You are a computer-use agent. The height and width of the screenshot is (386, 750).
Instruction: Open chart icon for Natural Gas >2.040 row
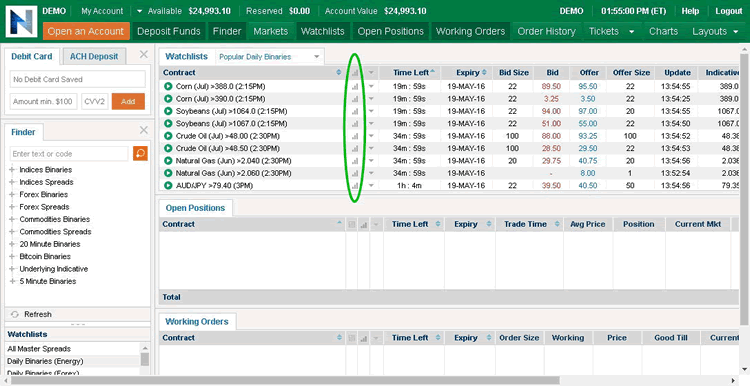click(x=354, y=161)
